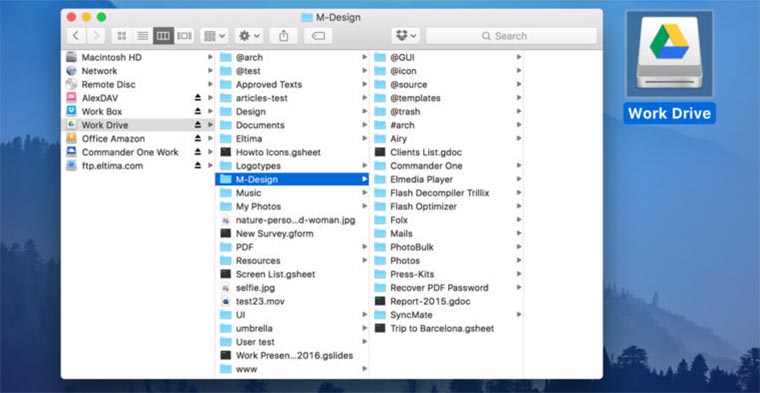This screenshot has height=393, width=760.
Task: Select the Howto Icons.gsheet file icon
Action: (x=225, y=152)
